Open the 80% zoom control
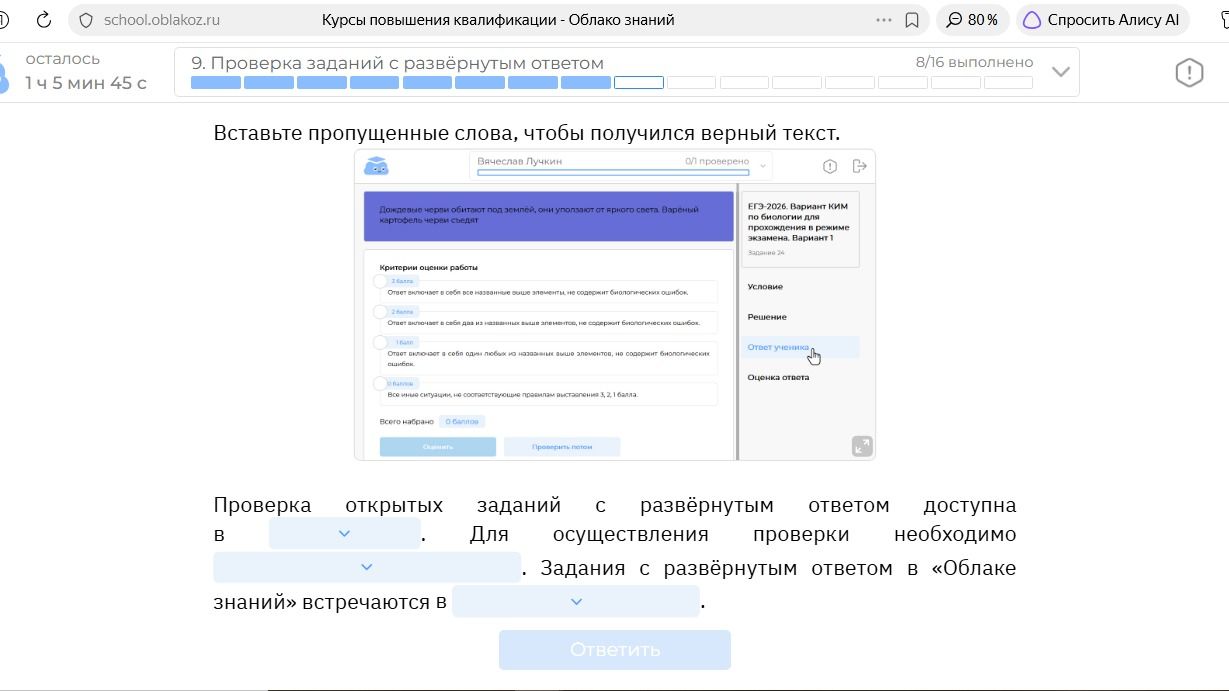The height and width of the screenshot is (691, 1229). tap(972, 20)
